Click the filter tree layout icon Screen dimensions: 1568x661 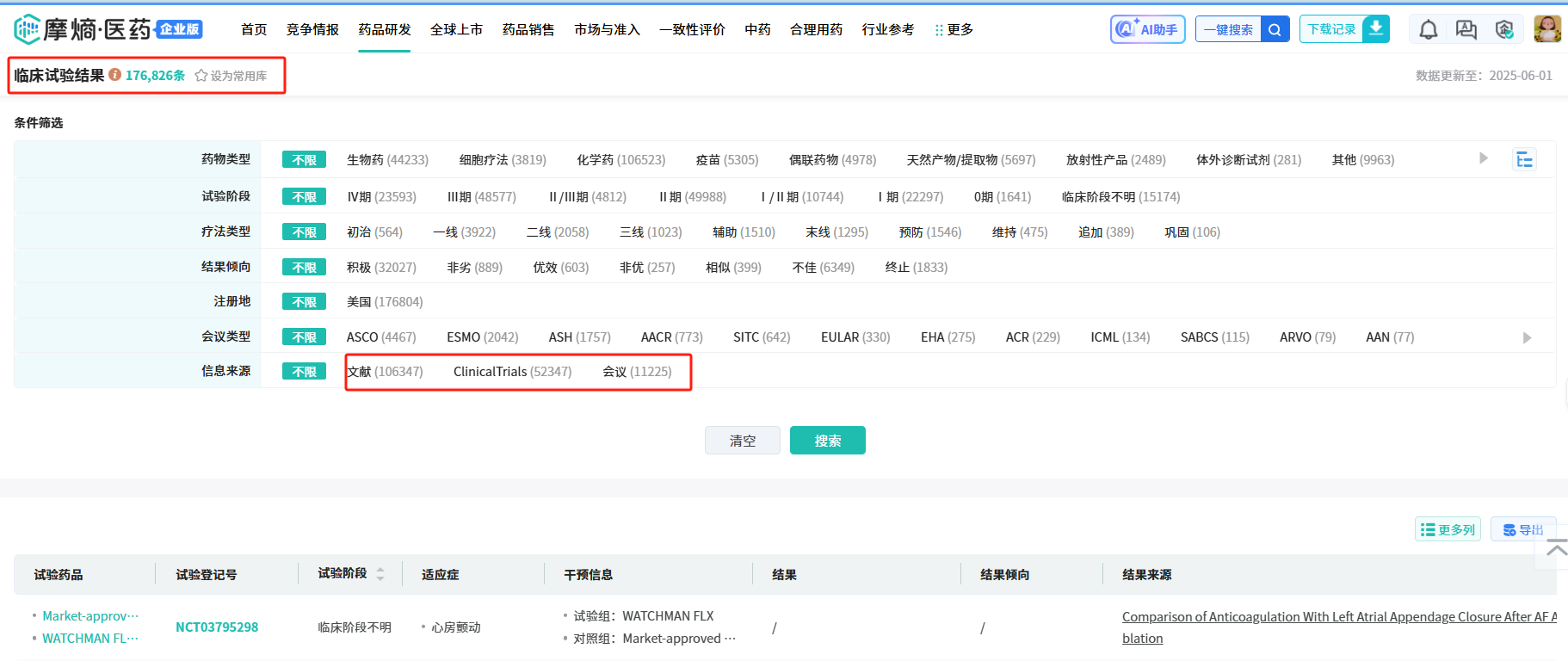1524,160
